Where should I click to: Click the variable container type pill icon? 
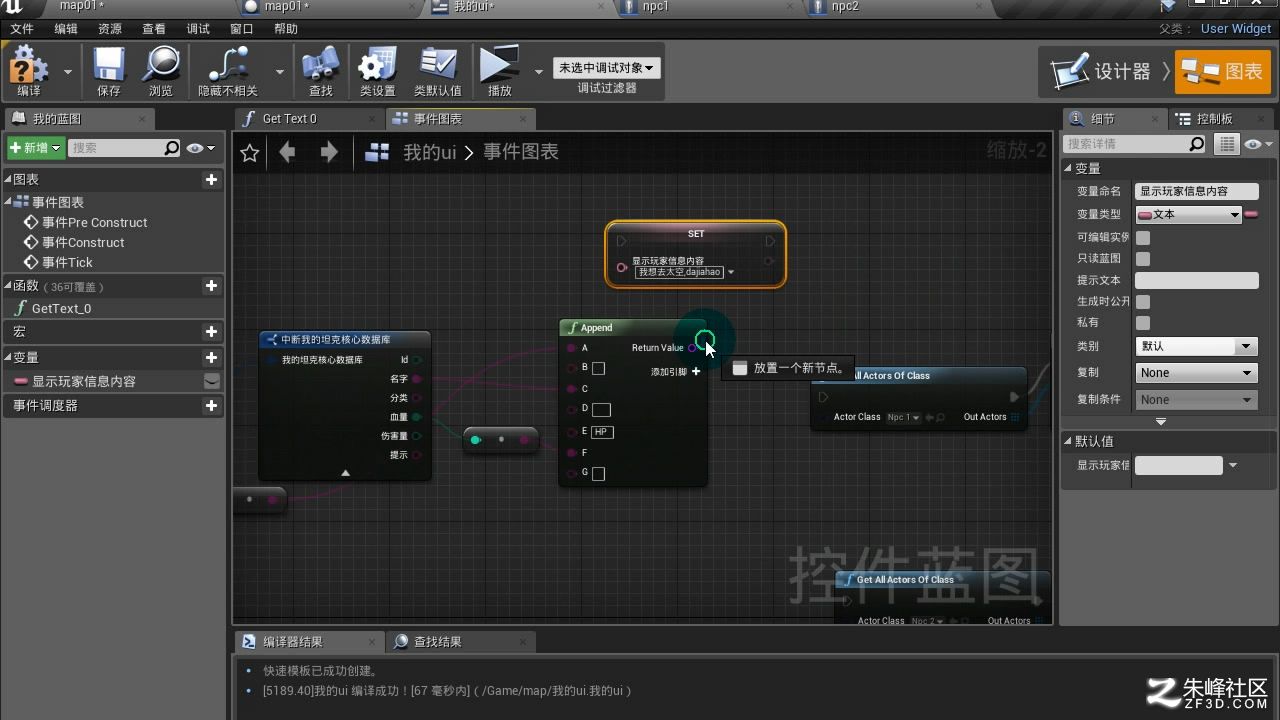1251,214
